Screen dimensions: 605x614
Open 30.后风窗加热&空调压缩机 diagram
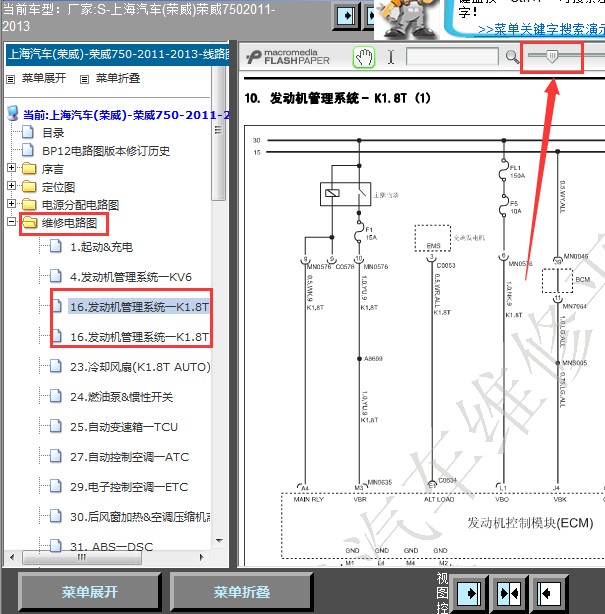[x=140, y=517]
